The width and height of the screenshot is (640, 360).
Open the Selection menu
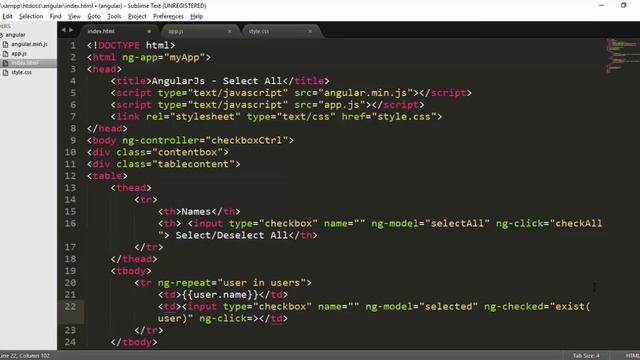pyautogui.click(x=31, y=16)
